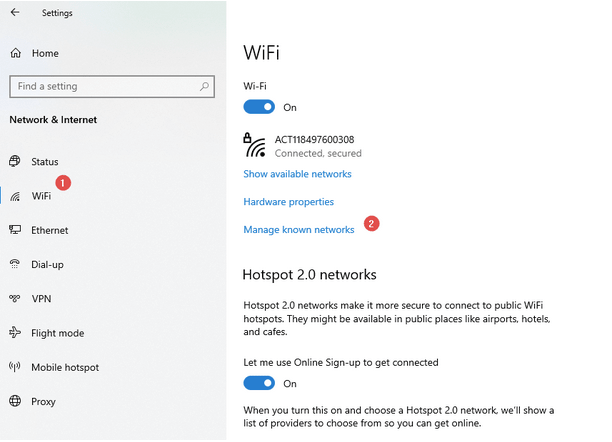
Task: Click the Dial-up phone icon
Action: click(x=15, y=264)
